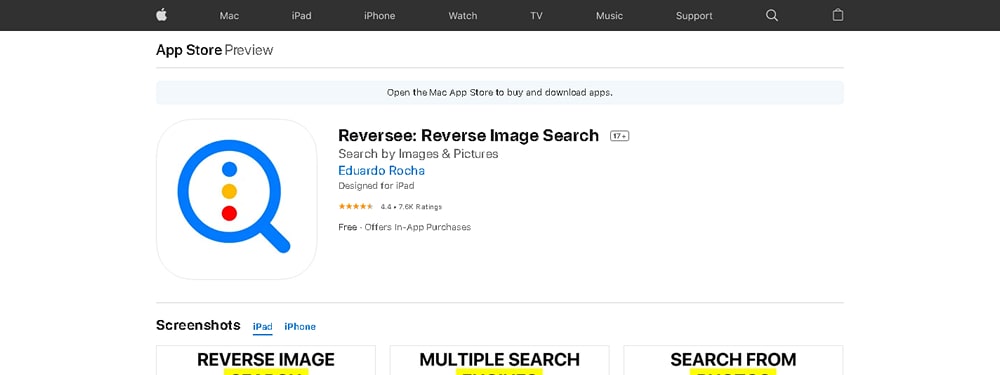The image size is (1000, 375).
Task: Switch to the iPhone screenshots tab
Action: (x=300, y=327)
